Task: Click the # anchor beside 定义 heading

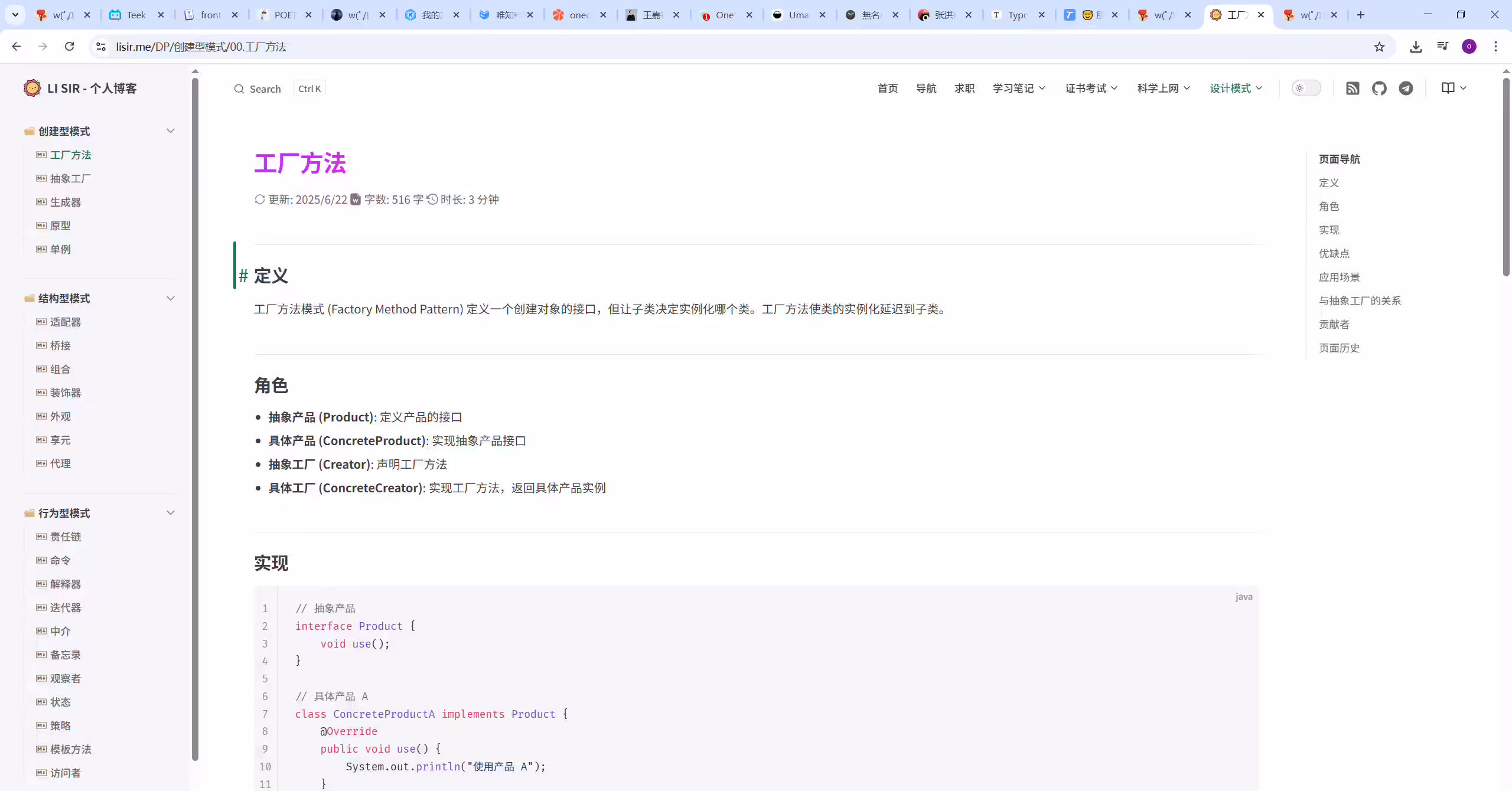Action: pos(243,276)
